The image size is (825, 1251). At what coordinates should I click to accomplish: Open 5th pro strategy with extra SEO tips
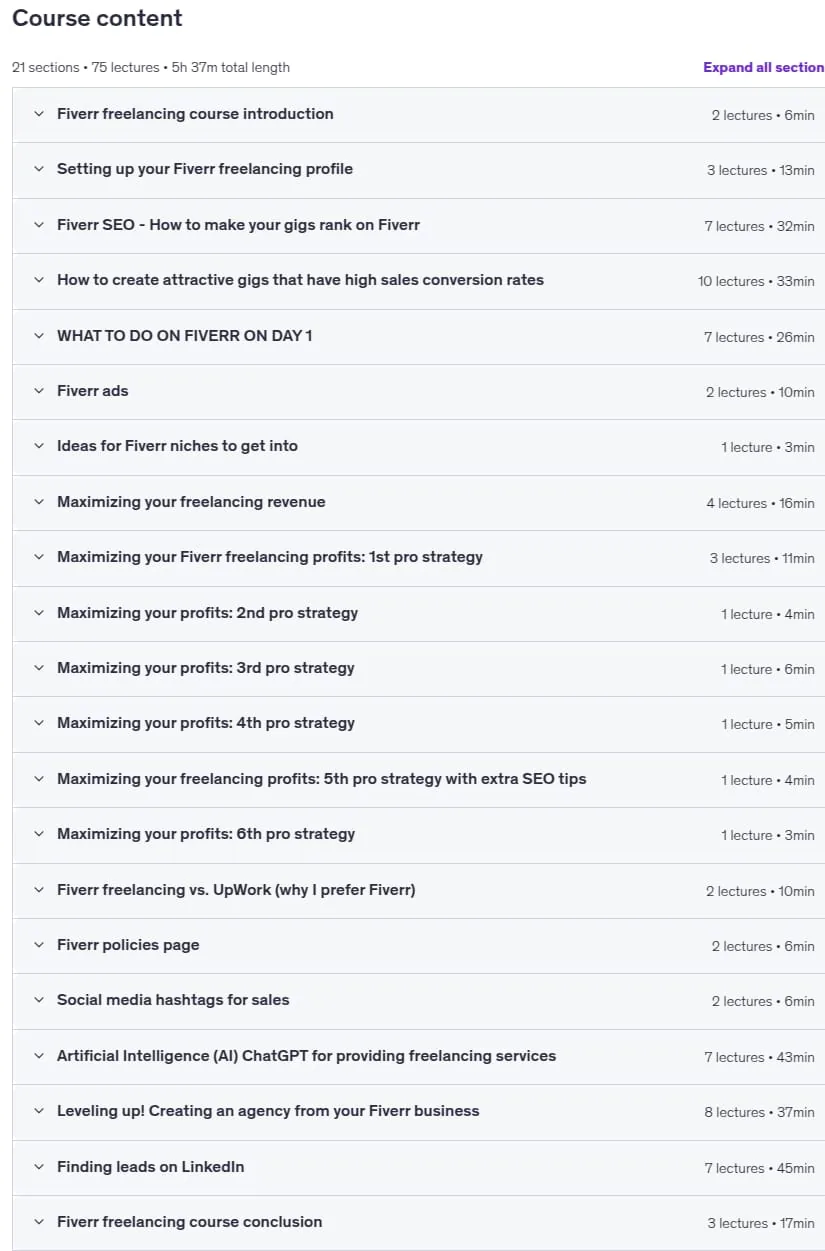[419, 780]
